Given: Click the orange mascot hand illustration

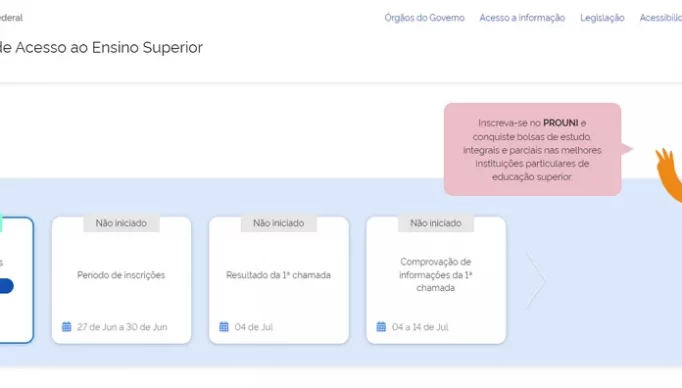Looking at the screenshot, I should (669, 175).
